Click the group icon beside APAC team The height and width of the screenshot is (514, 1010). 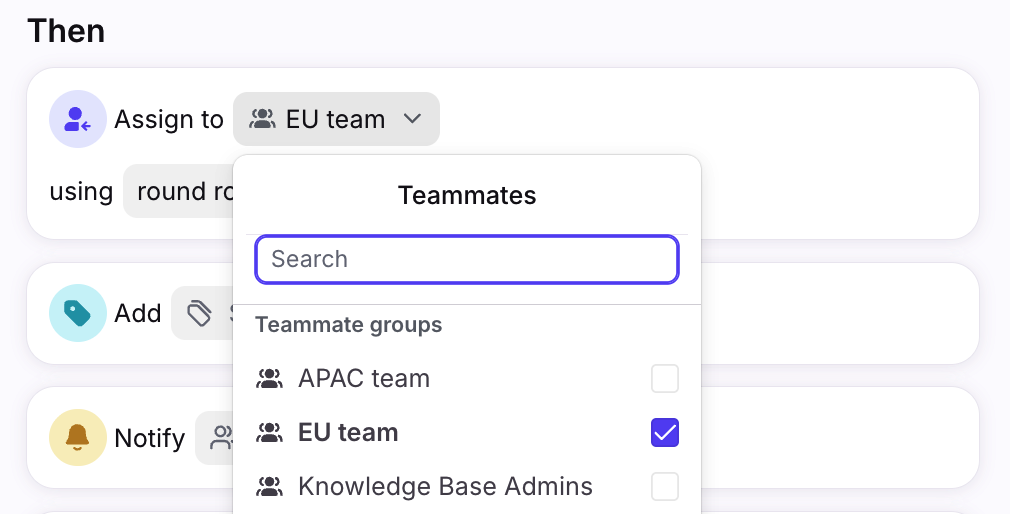(x=269, y=379)
